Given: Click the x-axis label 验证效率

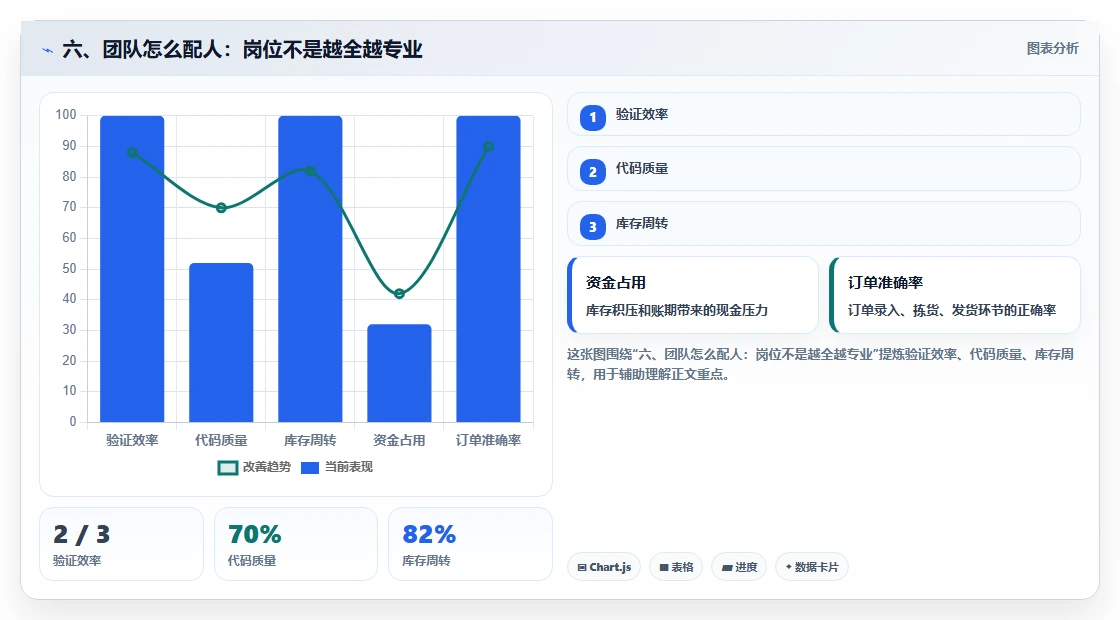Looking at the screenshot, I should point(132,440).
